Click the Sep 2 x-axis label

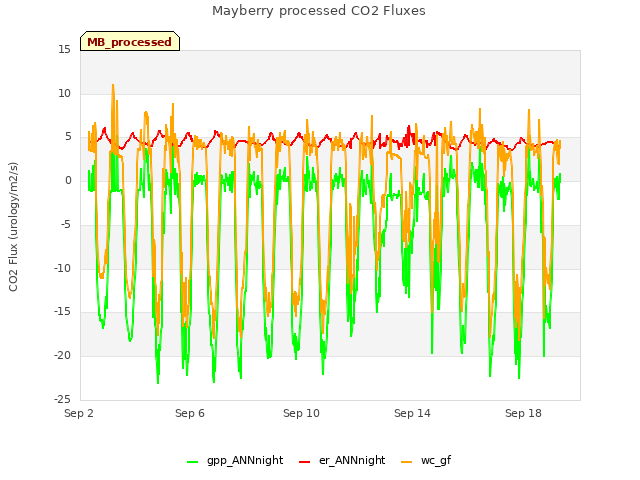[x=79, y=413]
